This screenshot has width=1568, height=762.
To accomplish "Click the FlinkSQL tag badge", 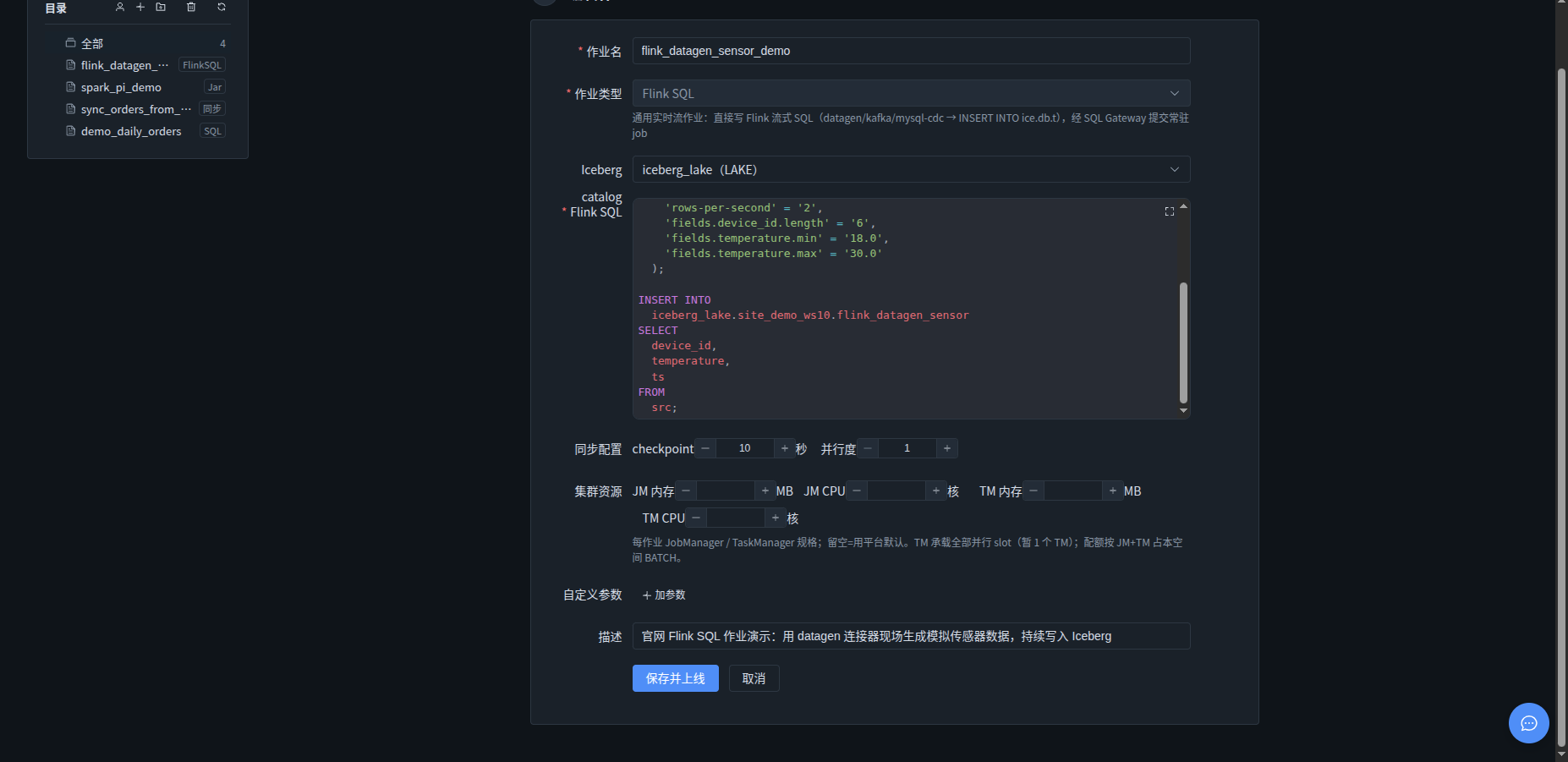I will [202, 65].
